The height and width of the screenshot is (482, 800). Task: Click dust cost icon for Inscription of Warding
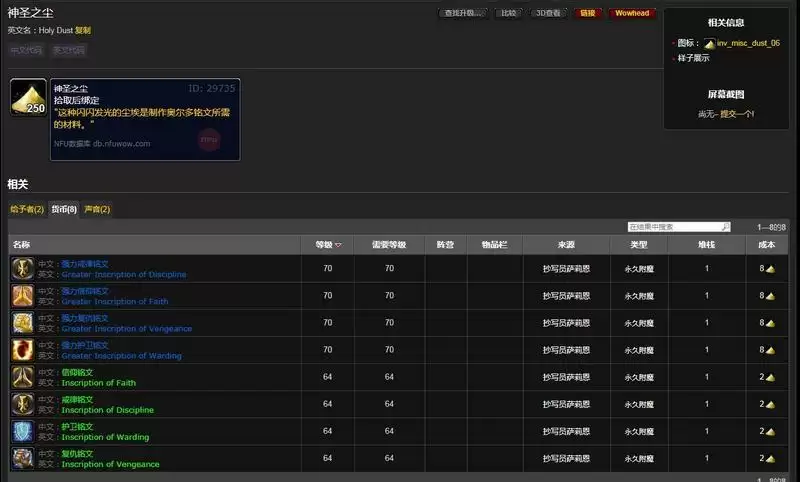pos(770,432)
